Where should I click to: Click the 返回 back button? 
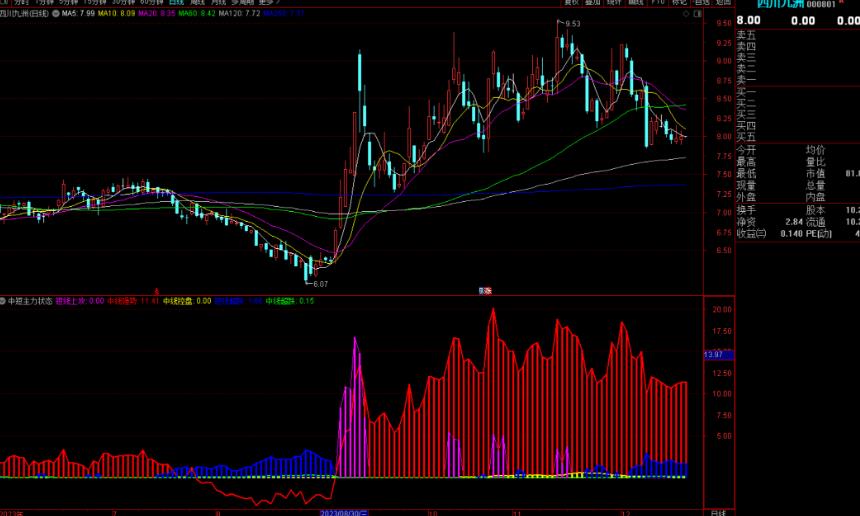tap(723, 2)
